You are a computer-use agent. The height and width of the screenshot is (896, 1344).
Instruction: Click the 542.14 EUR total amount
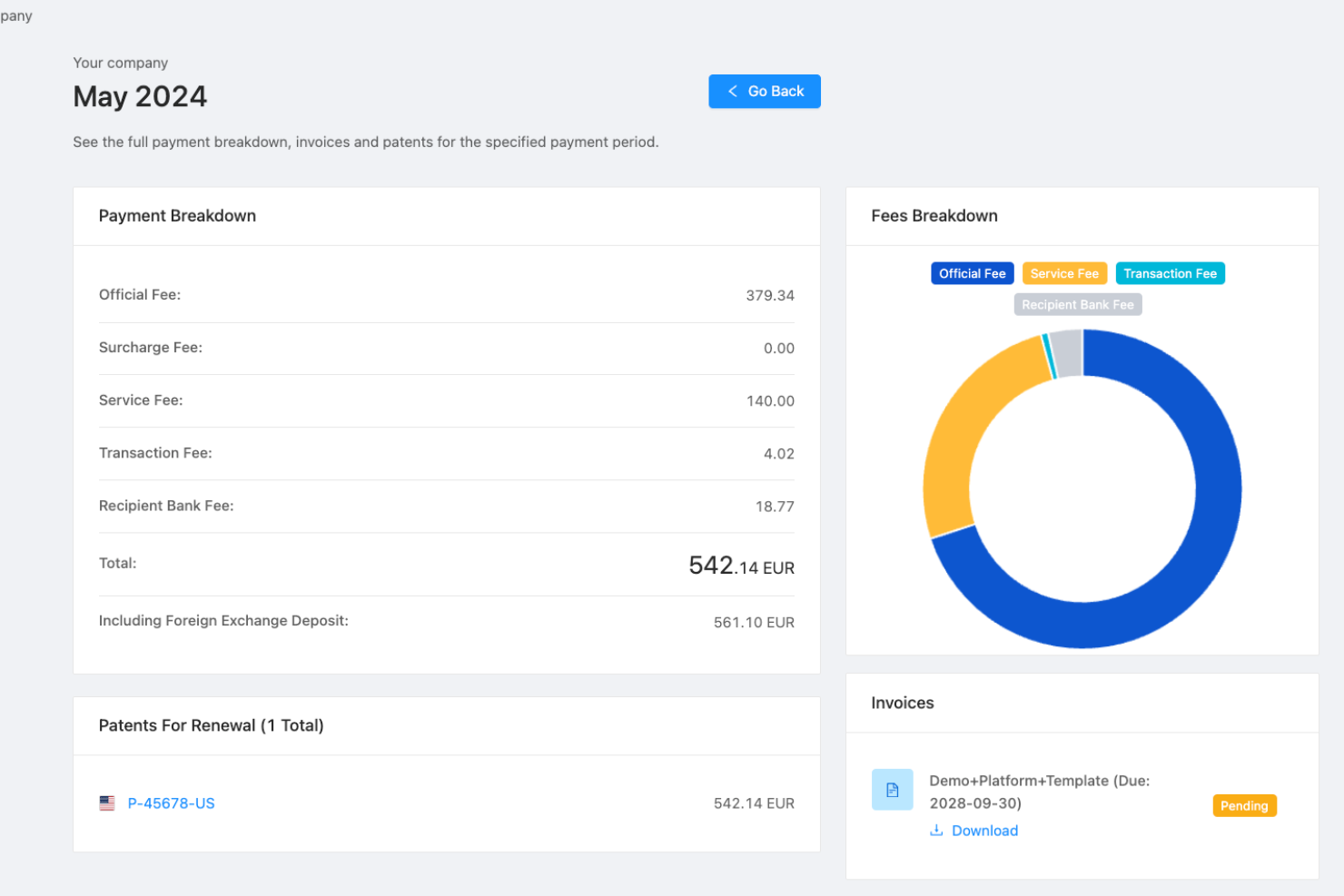click(741, 566)
